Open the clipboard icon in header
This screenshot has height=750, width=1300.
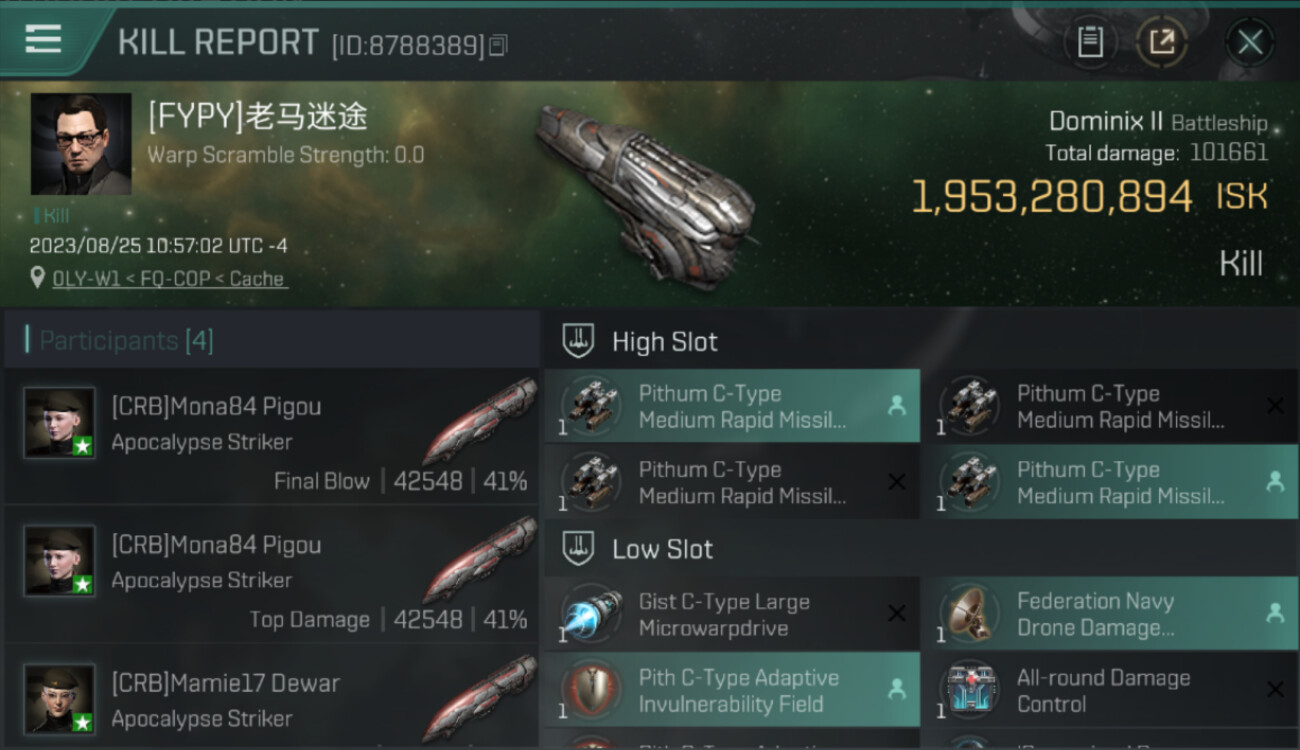1090,42
